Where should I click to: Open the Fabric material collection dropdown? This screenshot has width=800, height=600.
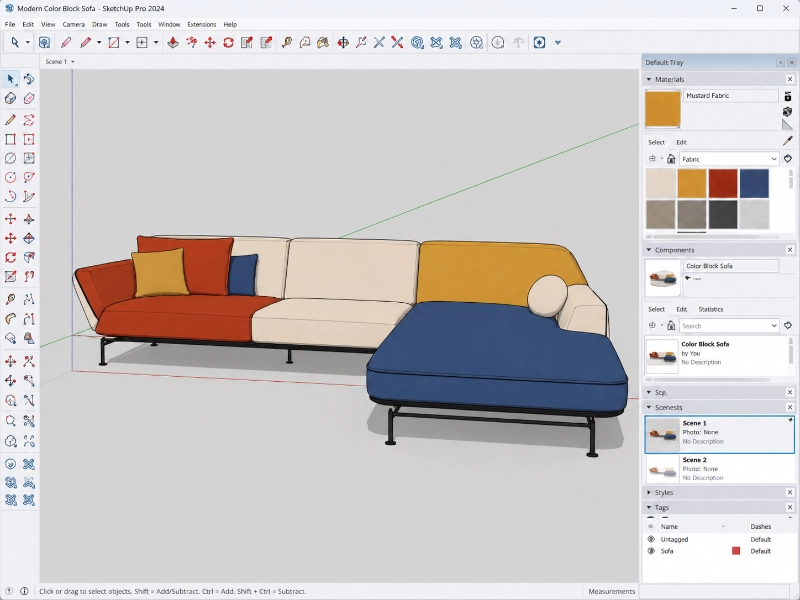point(729,159)
